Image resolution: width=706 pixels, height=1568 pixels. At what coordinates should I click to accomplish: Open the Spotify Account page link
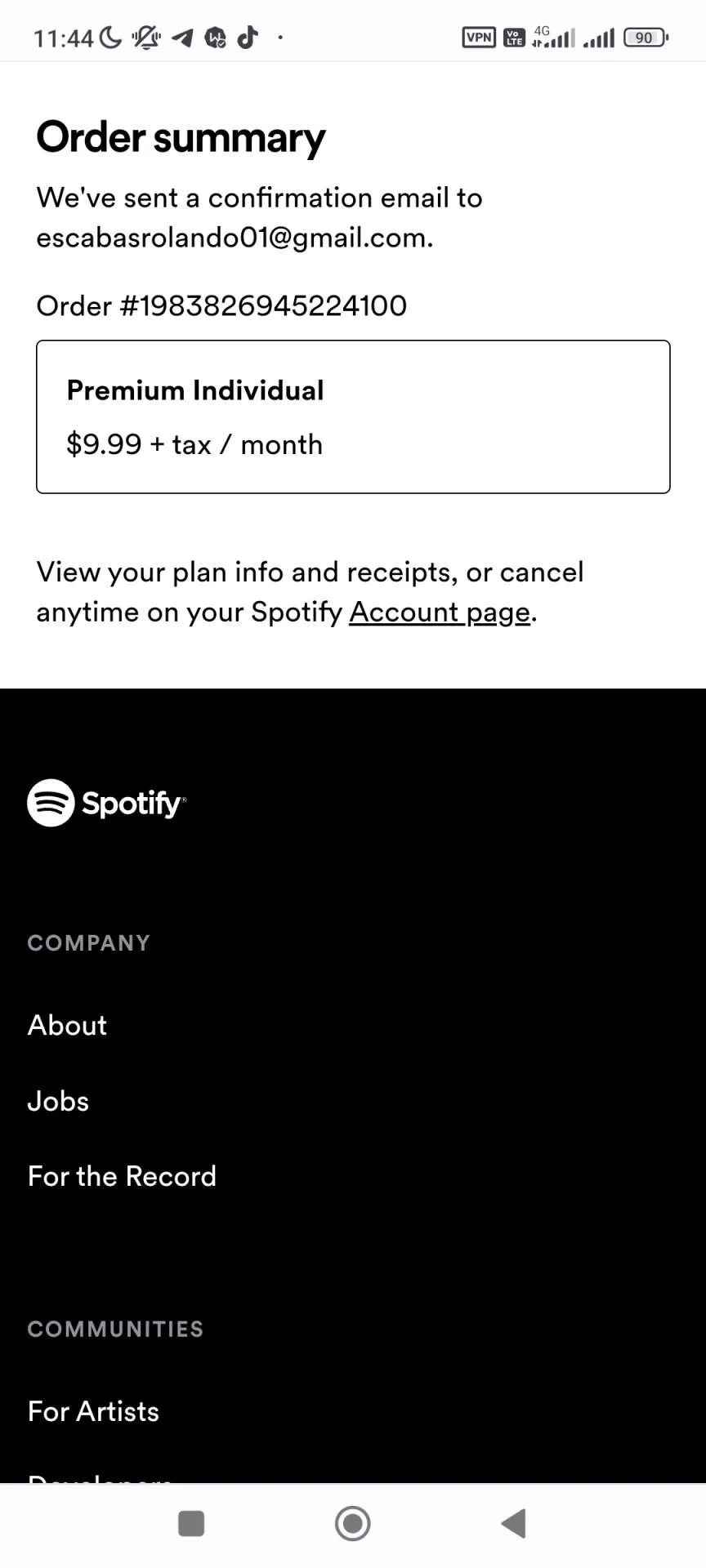pyautogui.click(x=440, y=612)
